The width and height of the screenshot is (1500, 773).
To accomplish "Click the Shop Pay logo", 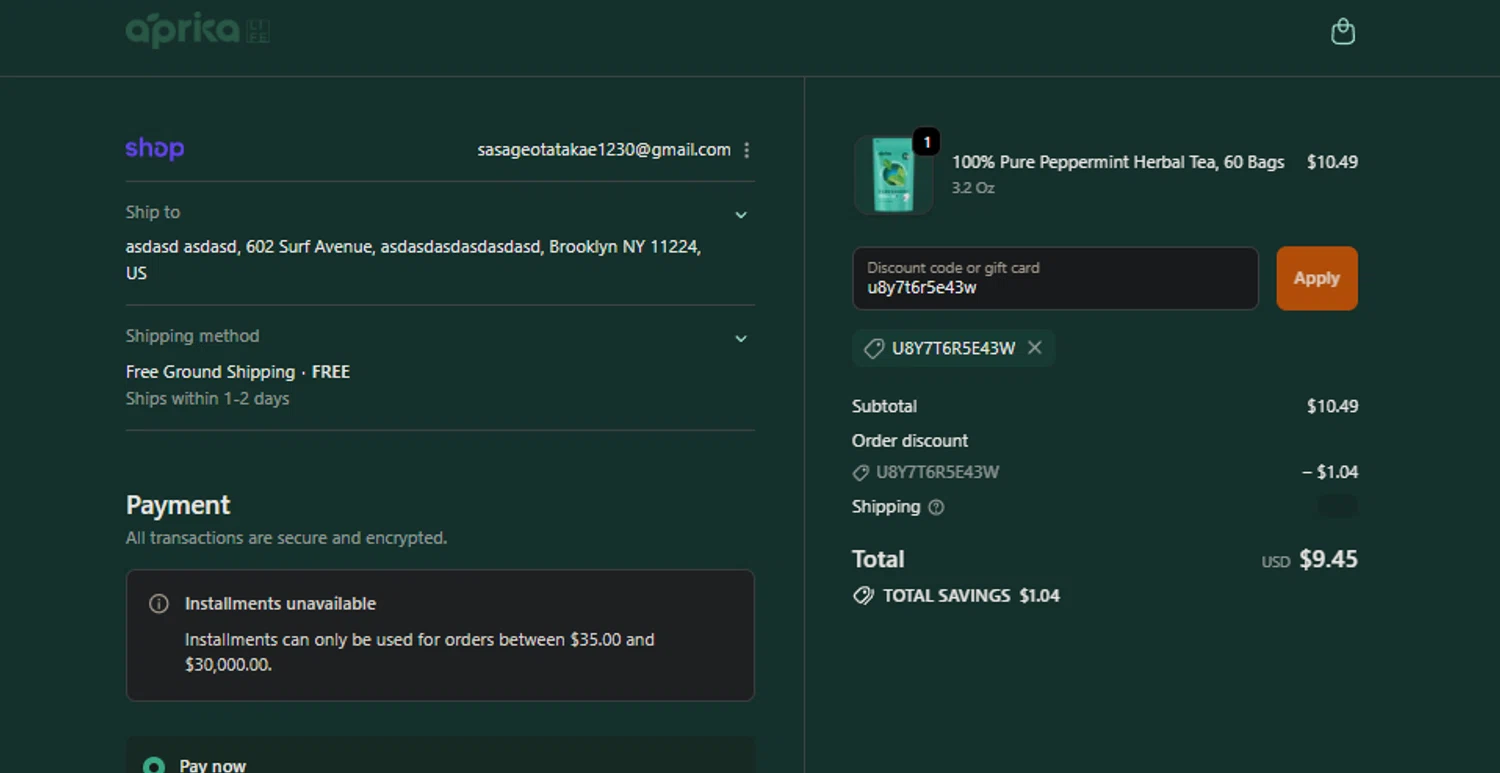I will pos(155,149).
